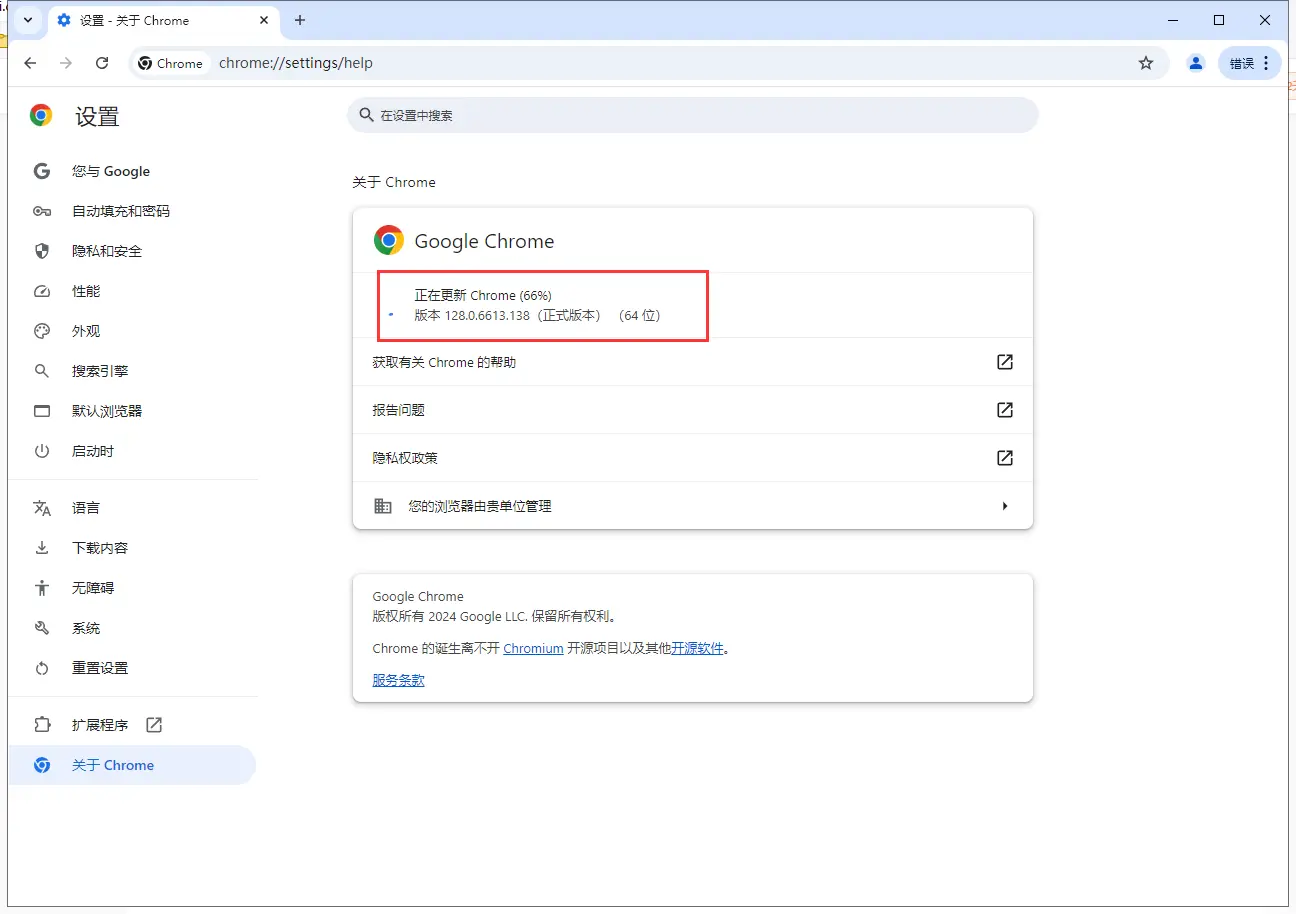Click the power icon for startup
The image size is (1296, 914).
[42, 451]
